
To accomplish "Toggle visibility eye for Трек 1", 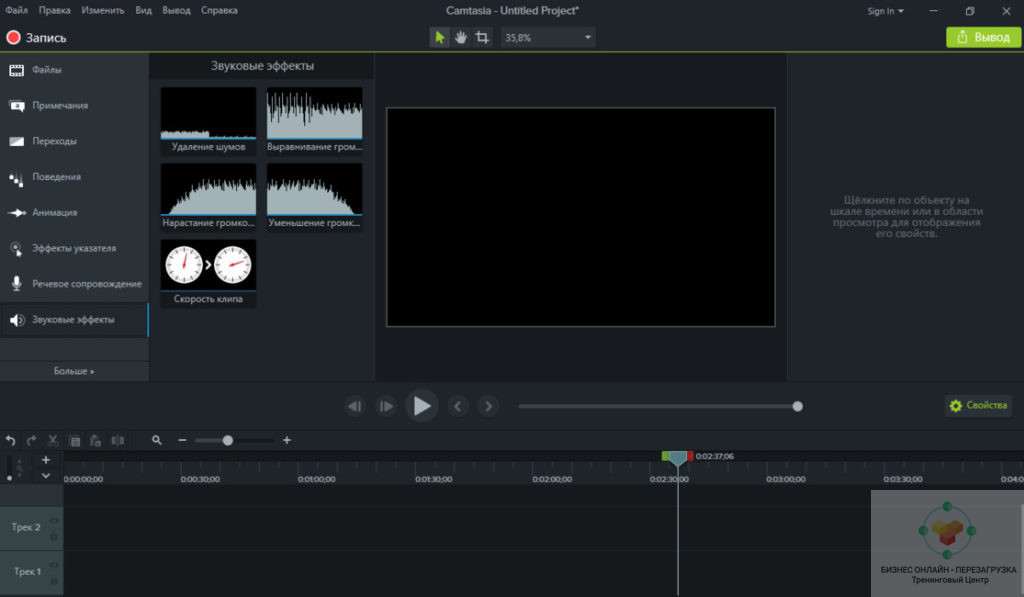I will 54,565.
